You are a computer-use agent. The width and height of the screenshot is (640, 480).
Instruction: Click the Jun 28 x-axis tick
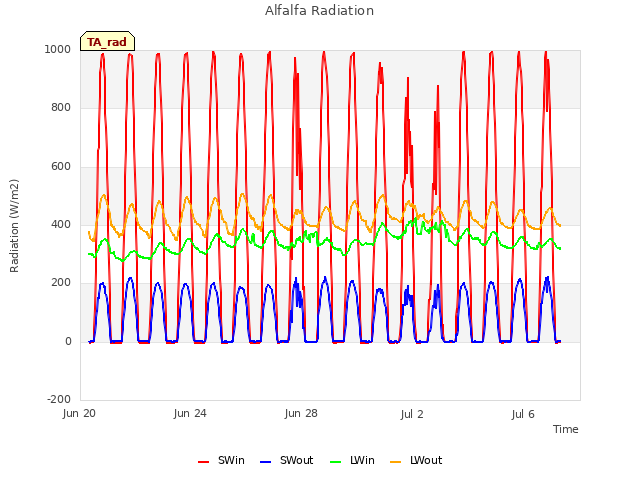(x=301, y=414)
